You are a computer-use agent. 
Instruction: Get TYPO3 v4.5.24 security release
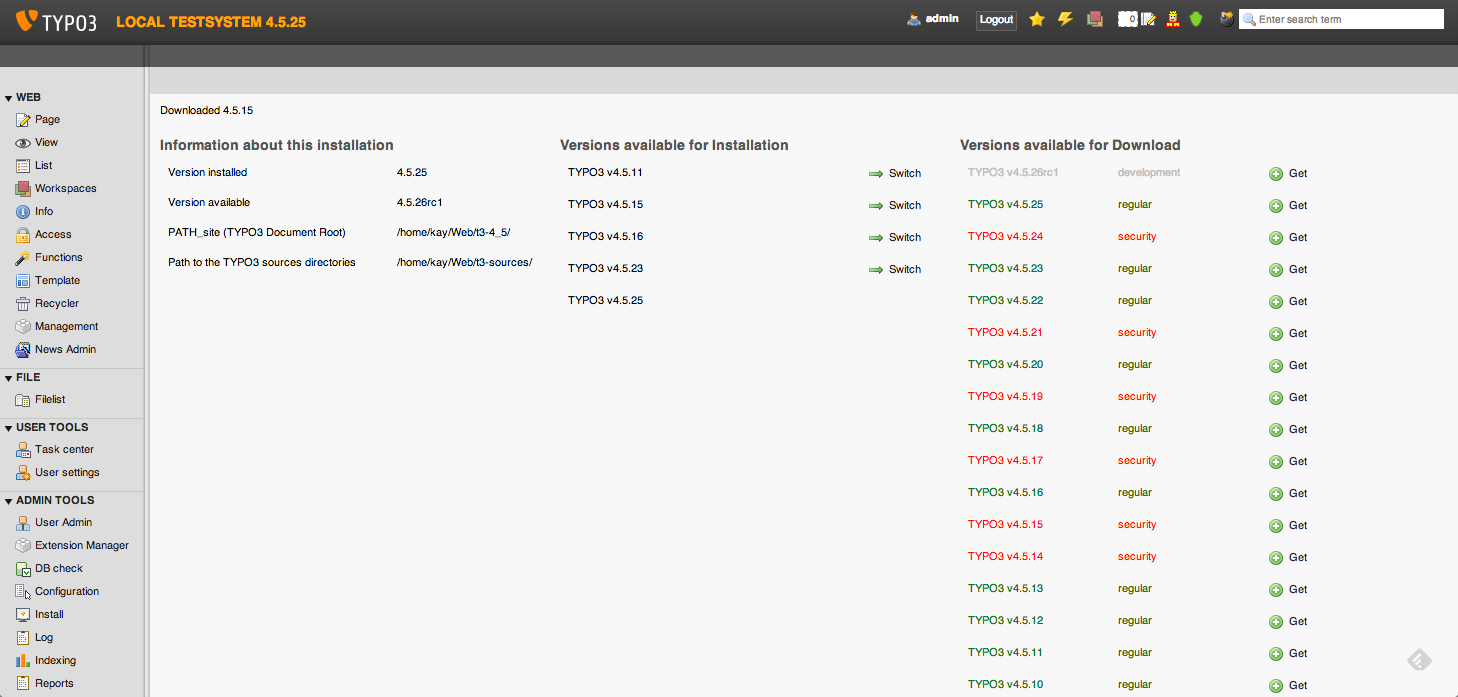1288,238
